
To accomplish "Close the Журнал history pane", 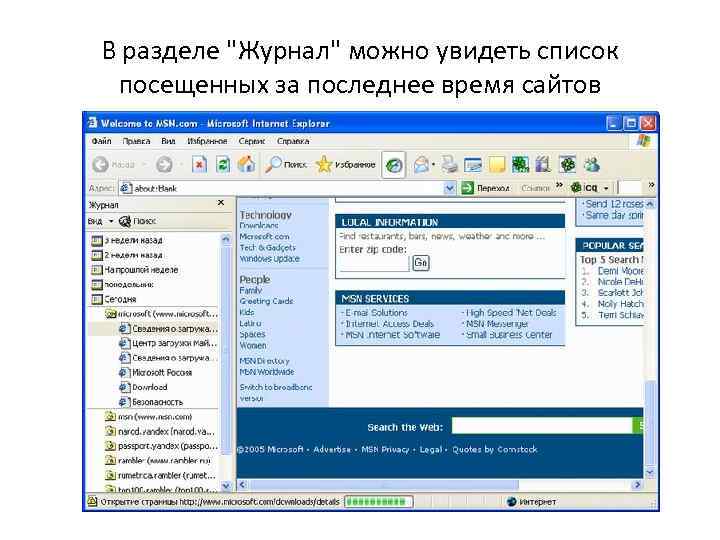I will [x=221, y=202].
